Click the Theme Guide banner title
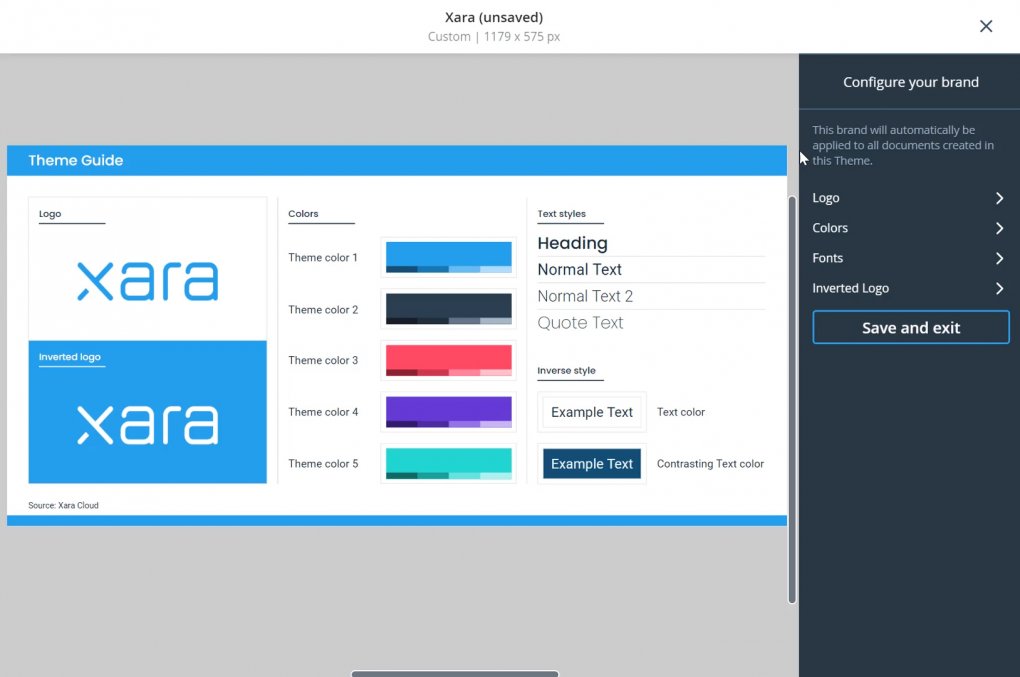The image size is (1020, 677). tap(75, 161)
